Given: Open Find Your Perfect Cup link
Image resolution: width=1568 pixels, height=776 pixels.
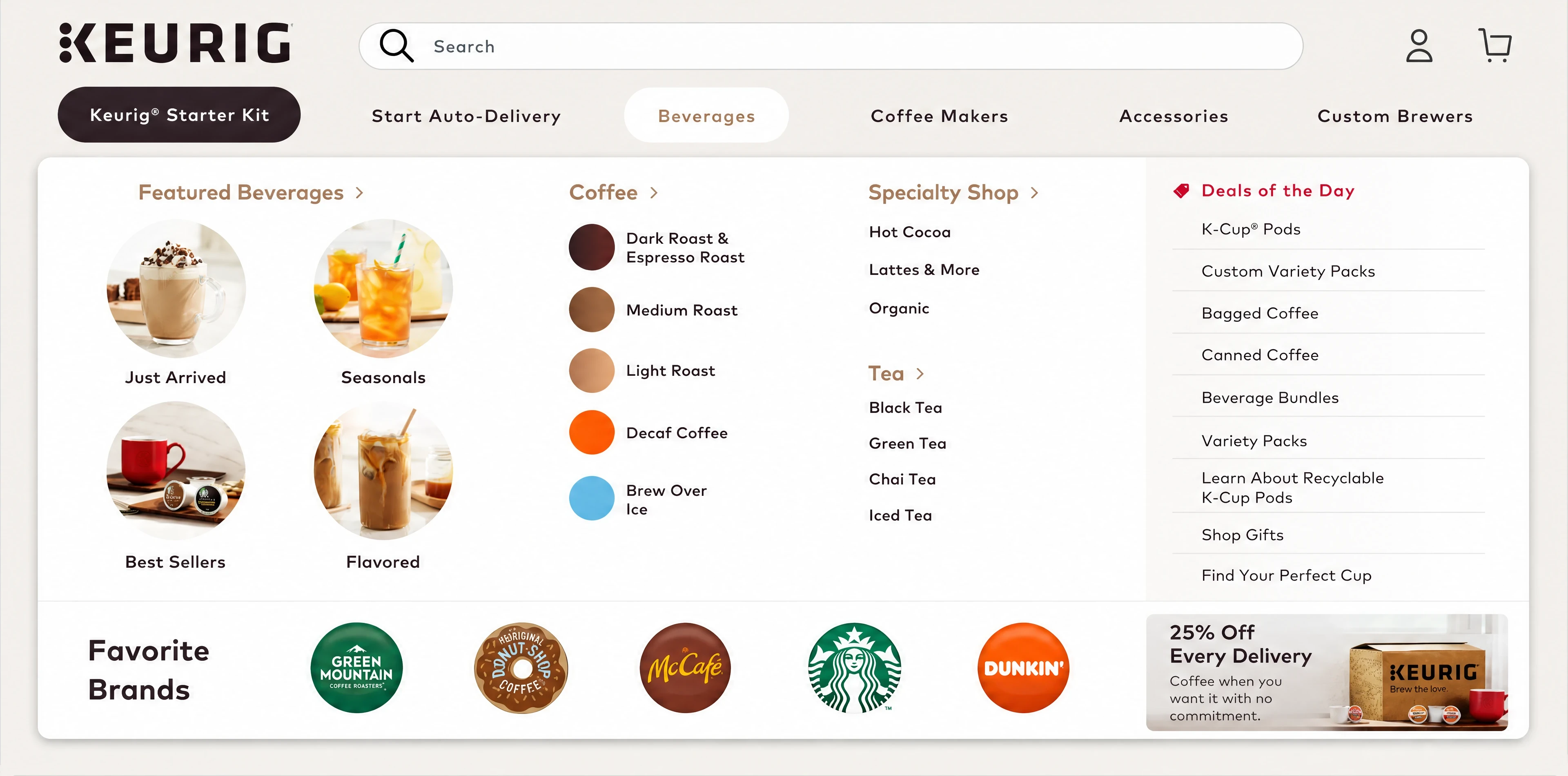Looking at the screenshot, I should click(1286, 575).
